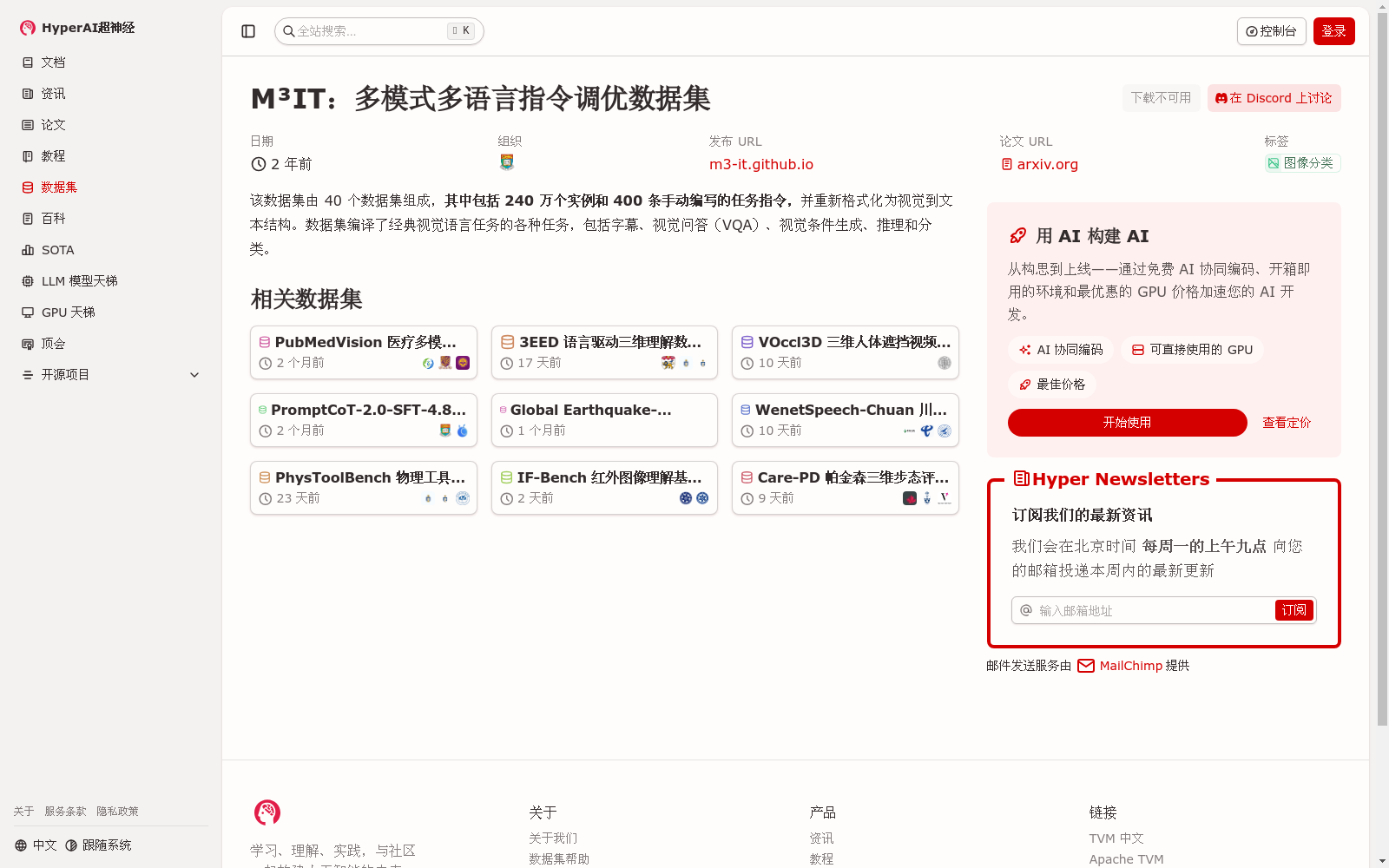
Task: Click the SOTA chart icon
Action: point(28,250)
